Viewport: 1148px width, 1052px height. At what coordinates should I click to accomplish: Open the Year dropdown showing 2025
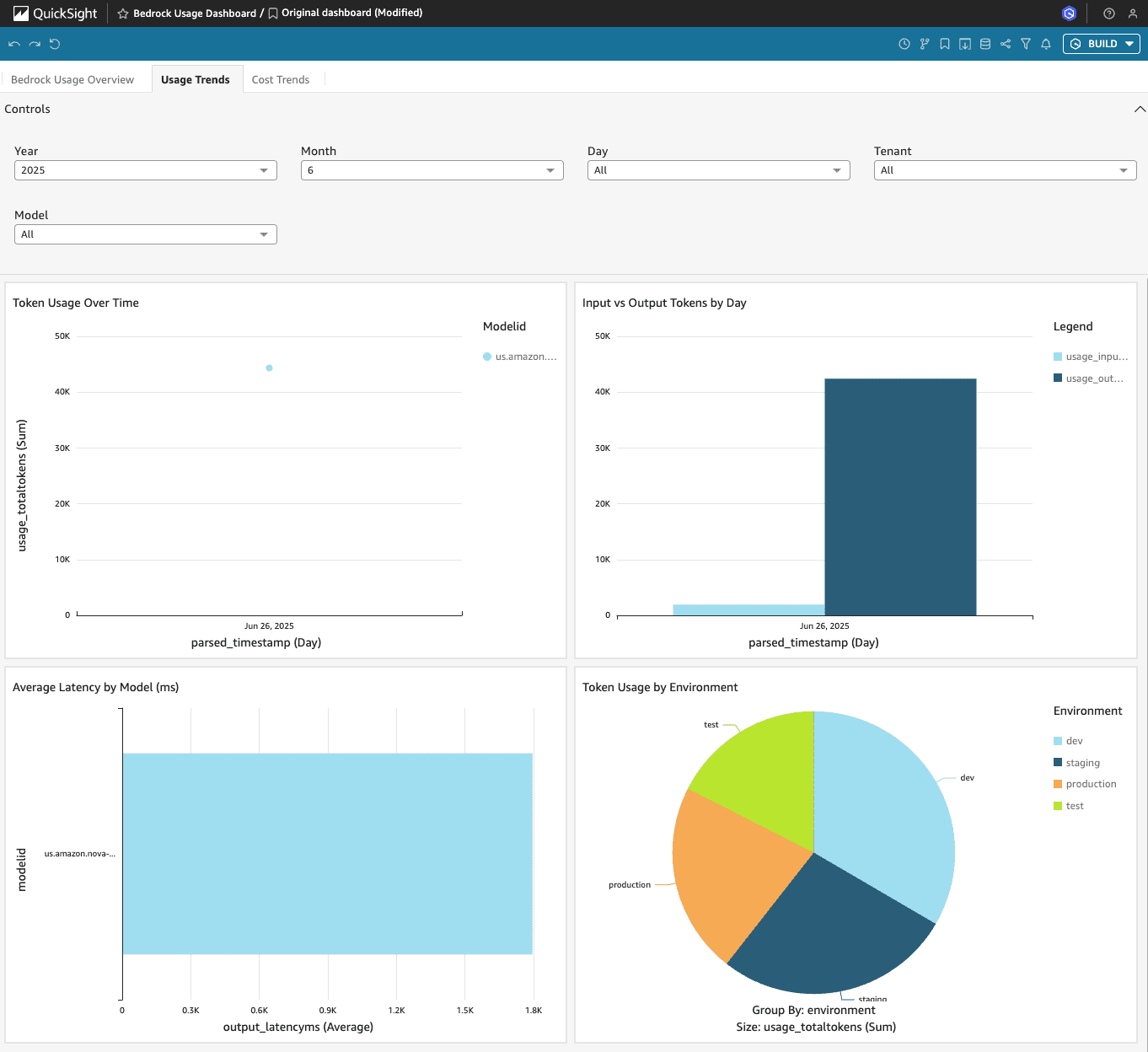(145, 170)
